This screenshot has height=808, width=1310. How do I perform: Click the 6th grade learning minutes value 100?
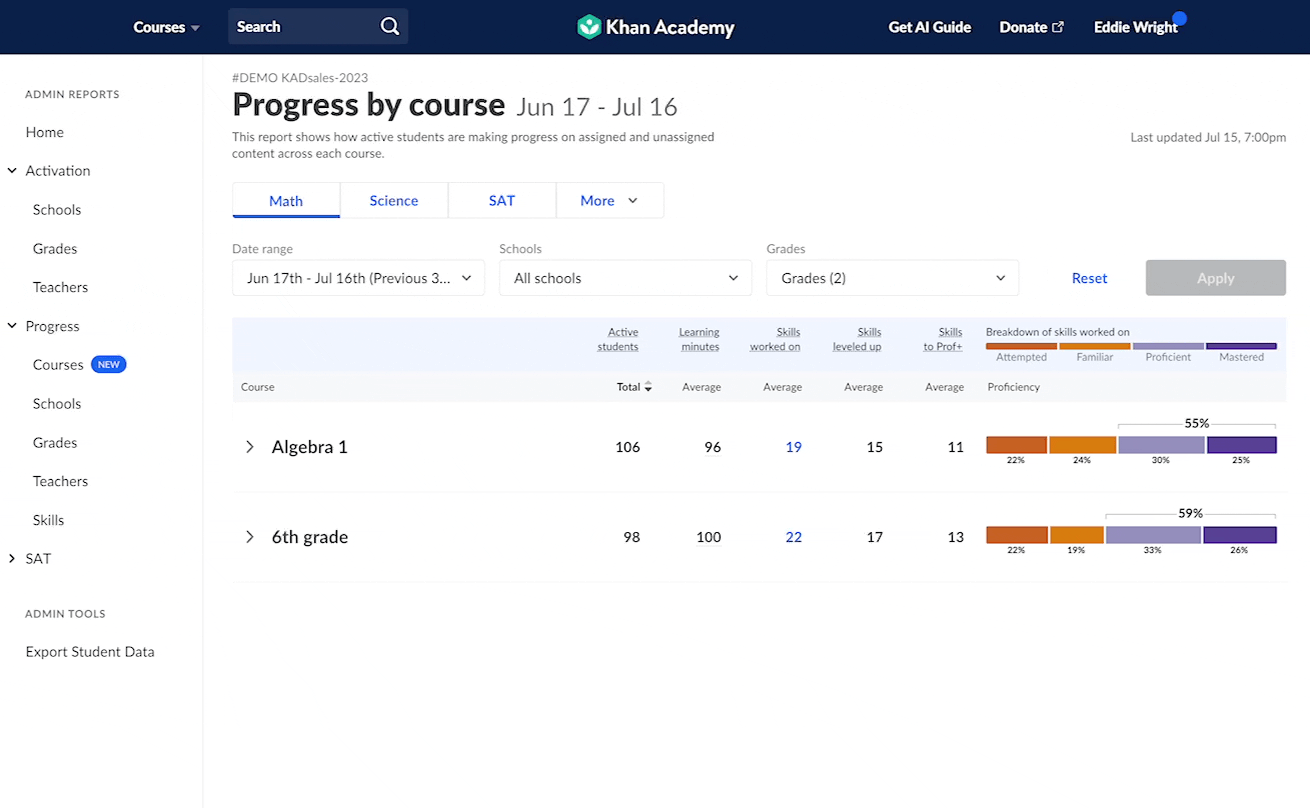pos(709,537)
